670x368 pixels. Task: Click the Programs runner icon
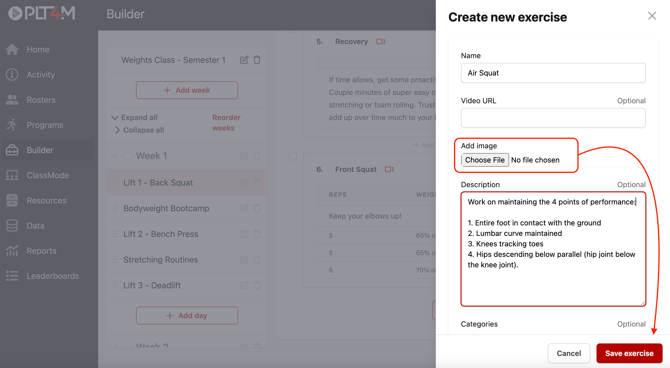[x=12, y=125]
